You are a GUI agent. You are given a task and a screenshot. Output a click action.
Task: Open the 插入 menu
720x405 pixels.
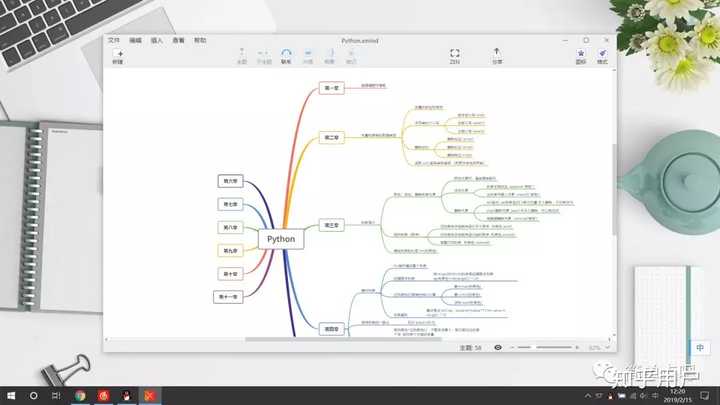(x=157, y=40)
